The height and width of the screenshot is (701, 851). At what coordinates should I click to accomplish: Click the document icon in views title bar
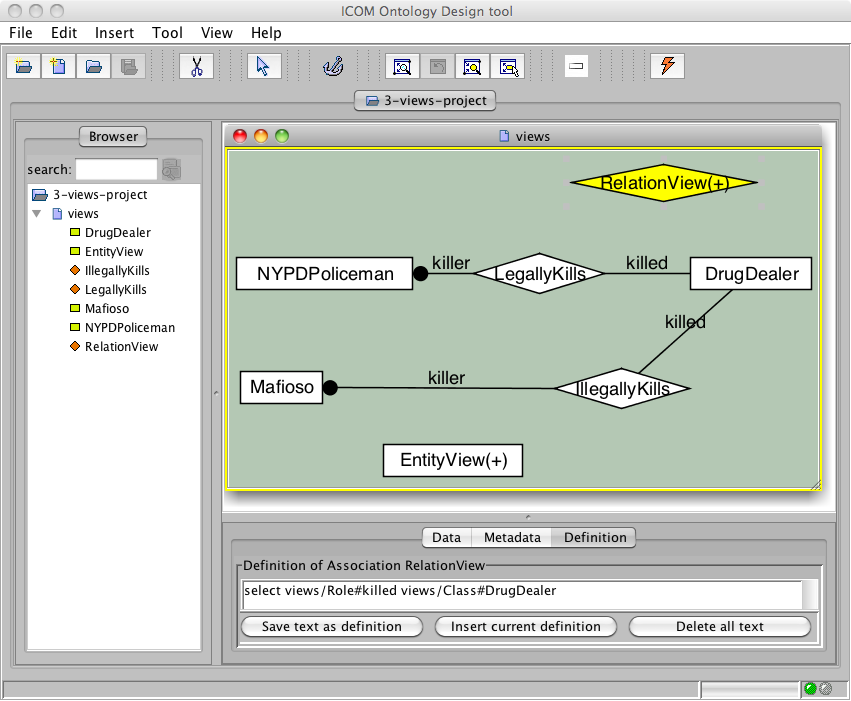504,136
